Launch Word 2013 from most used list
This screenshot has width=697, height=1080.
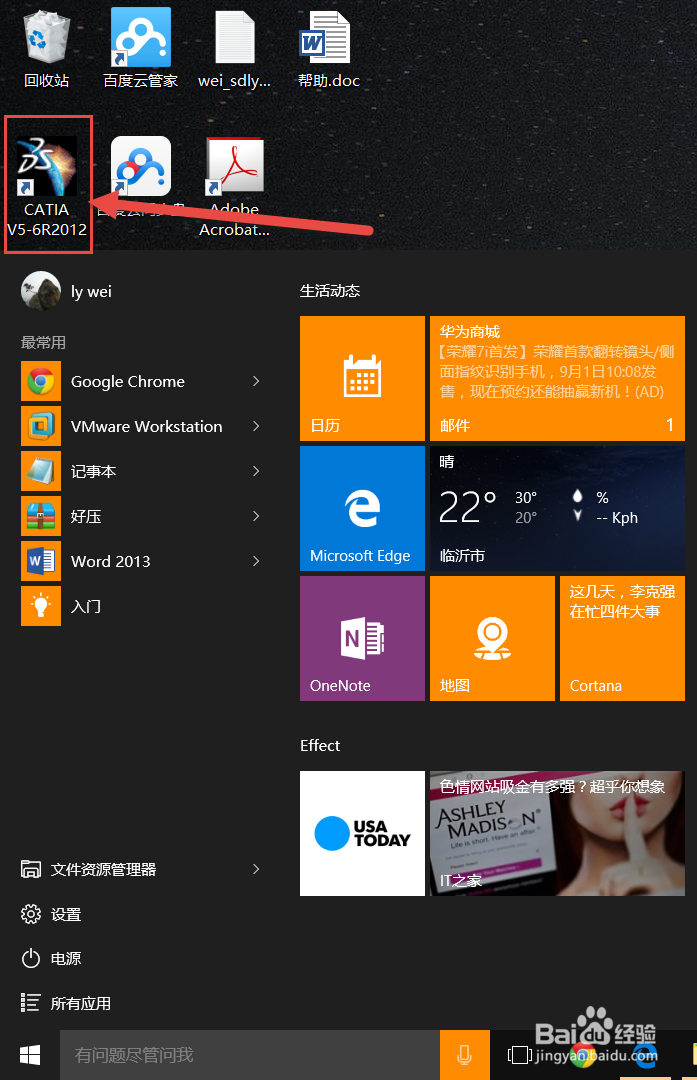(142, 561)
